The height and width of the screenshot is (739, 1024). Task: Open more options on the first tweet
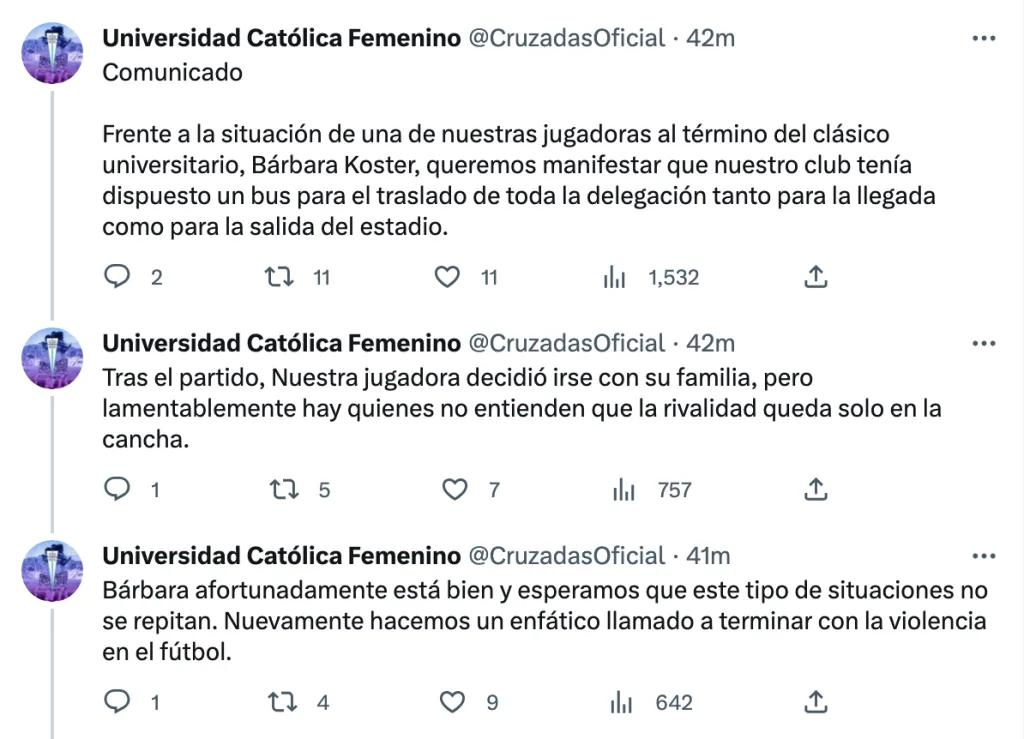click(x=984, y=39)
